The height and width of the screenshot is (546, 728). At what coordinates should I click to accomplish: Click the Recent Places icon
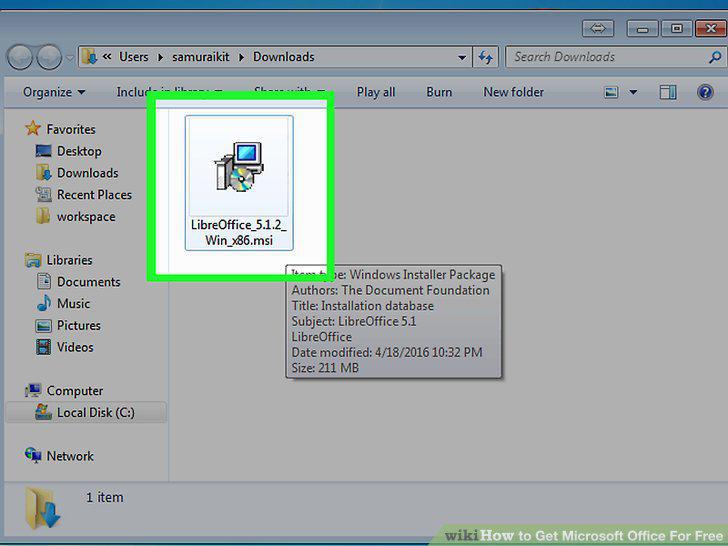coord(44,195)
